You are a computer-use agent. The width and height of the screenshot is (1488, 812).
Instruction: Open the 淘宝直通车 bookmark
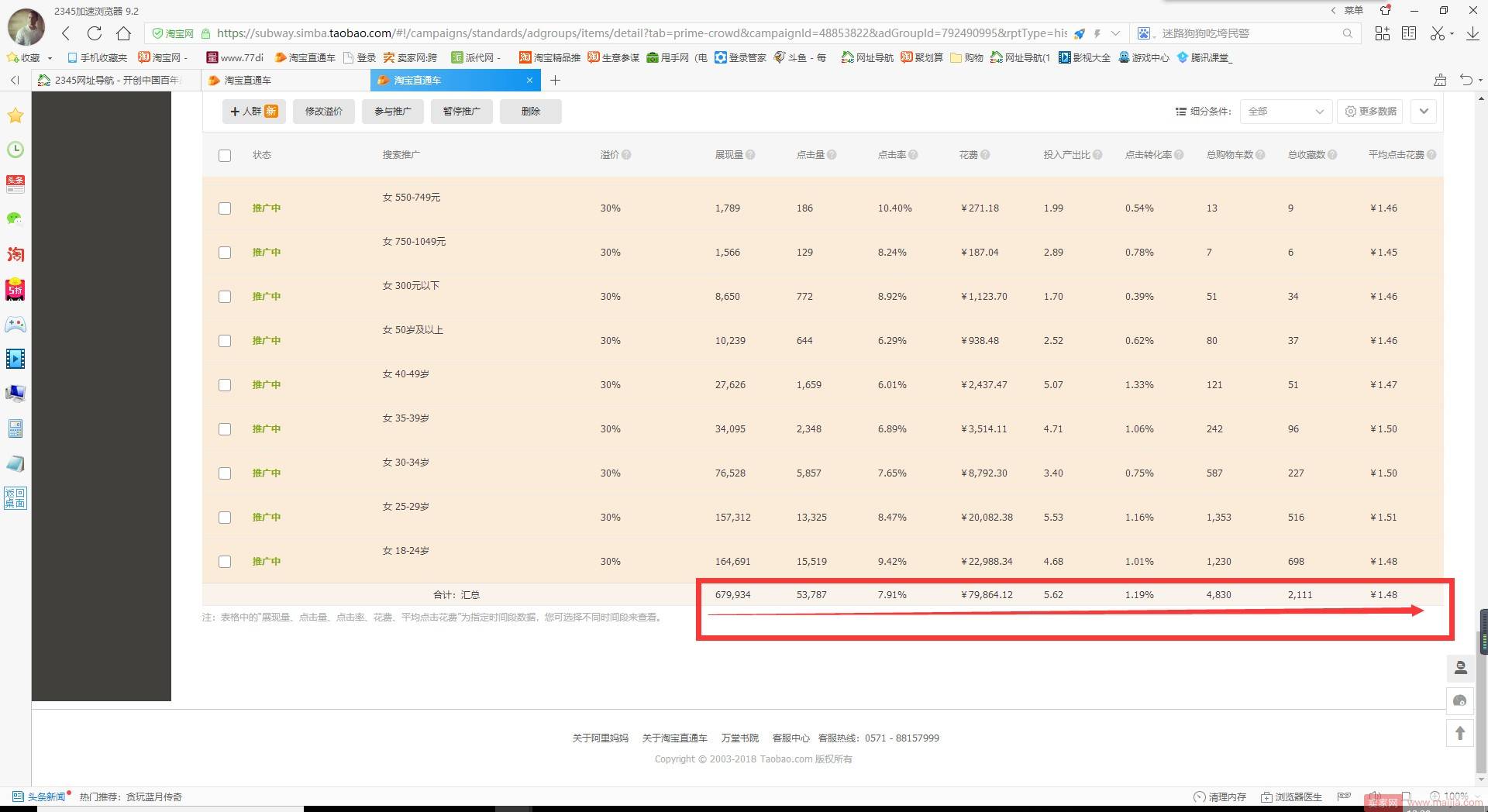pyautogui.click(x=305, y=58)
